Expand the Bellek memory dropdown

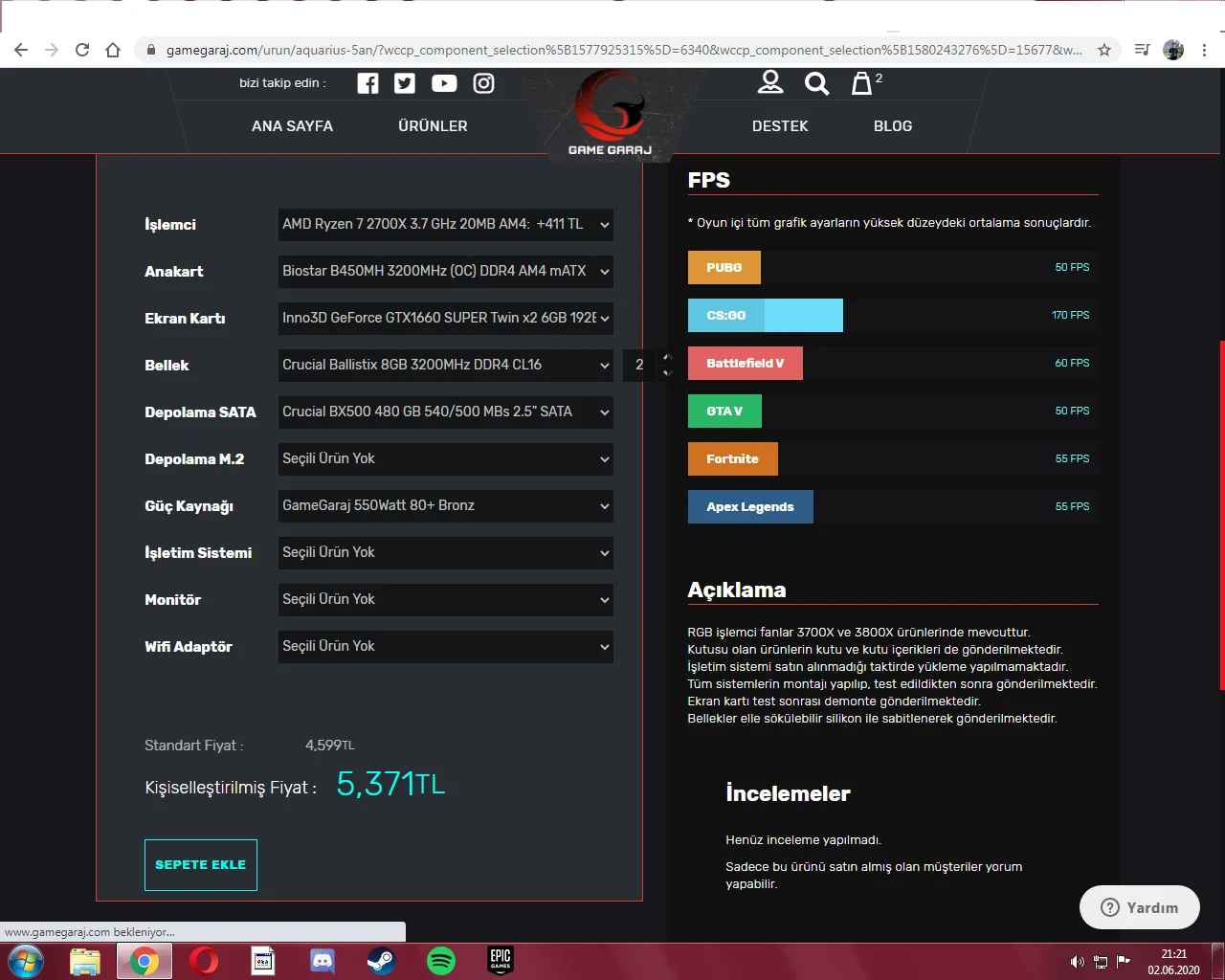pos(446,365)
